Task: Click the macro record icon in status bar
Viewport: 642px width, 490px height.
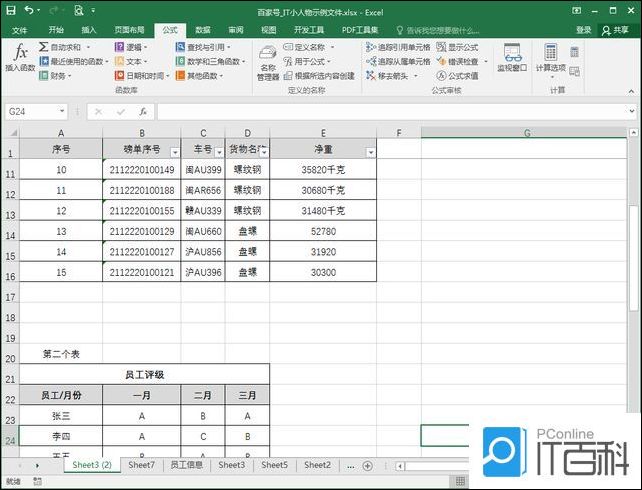Action: [x=37, y=481]
